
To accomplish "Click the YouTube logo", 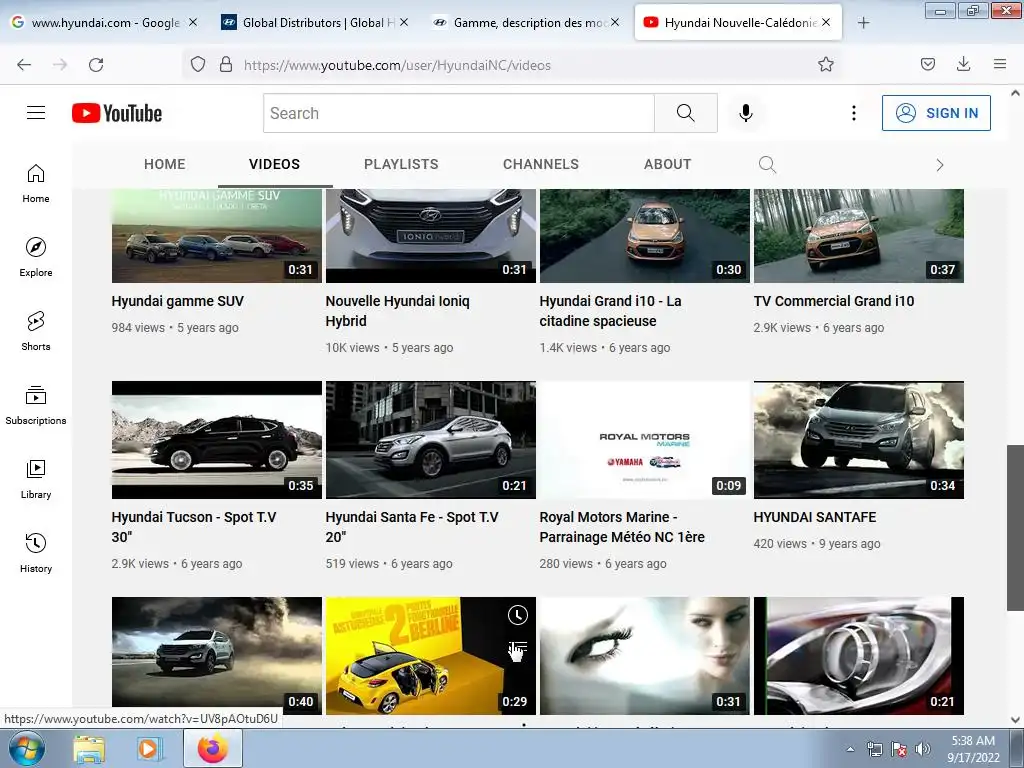I will (117, 113).
